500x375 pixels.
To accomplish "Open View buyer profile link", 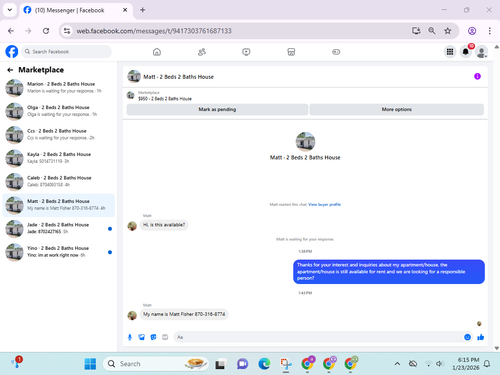I will 324,204.
